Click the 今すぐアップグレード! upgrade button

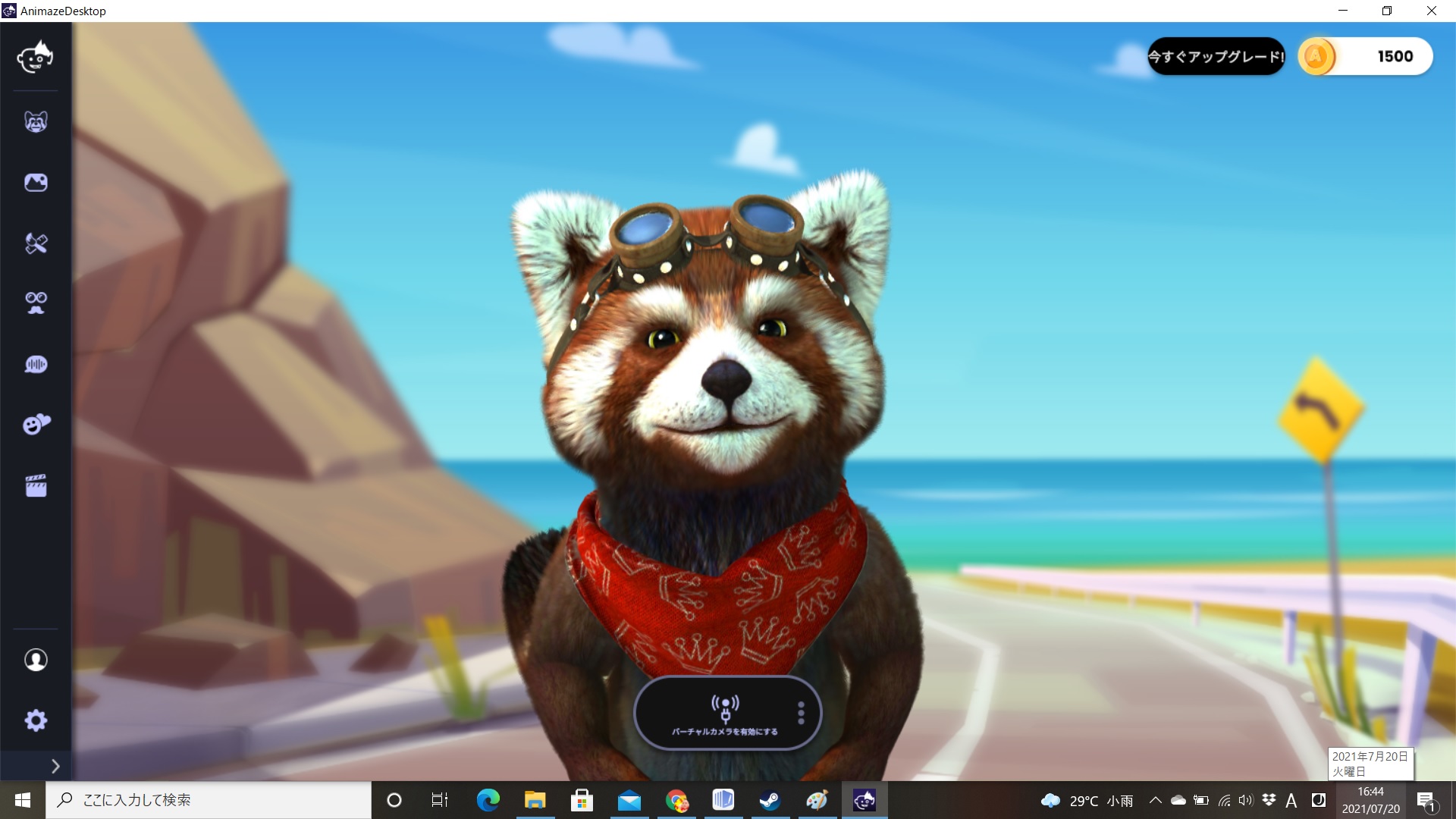[1216, 56]
